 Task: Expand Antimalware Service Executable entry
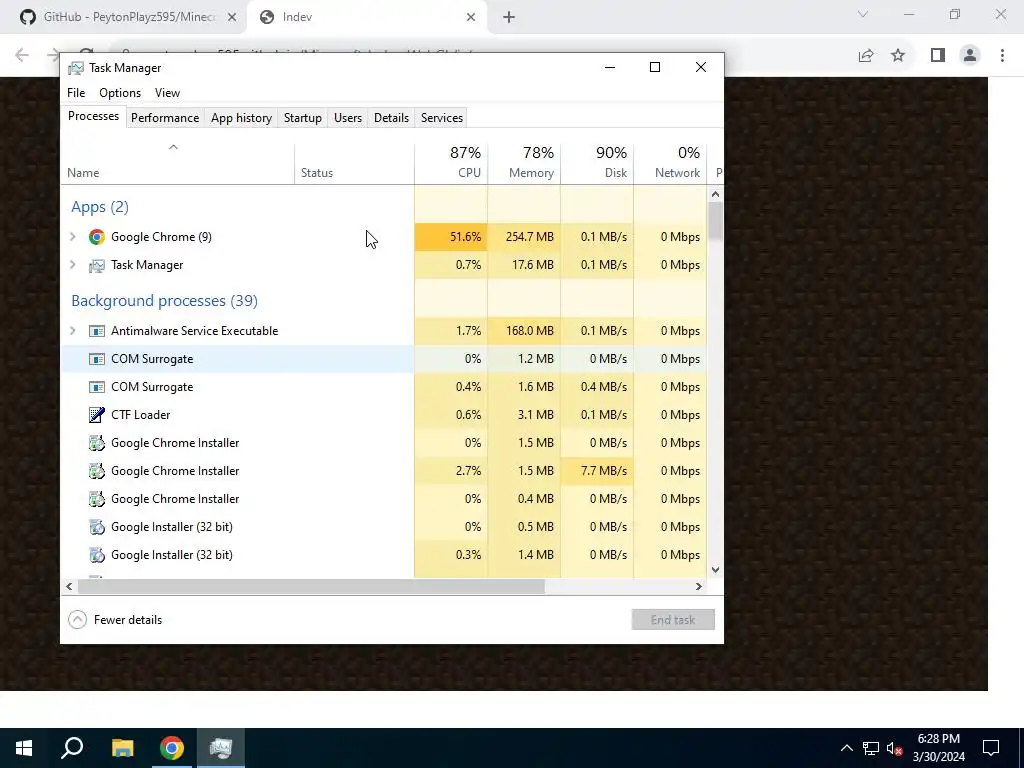point(72,331)
